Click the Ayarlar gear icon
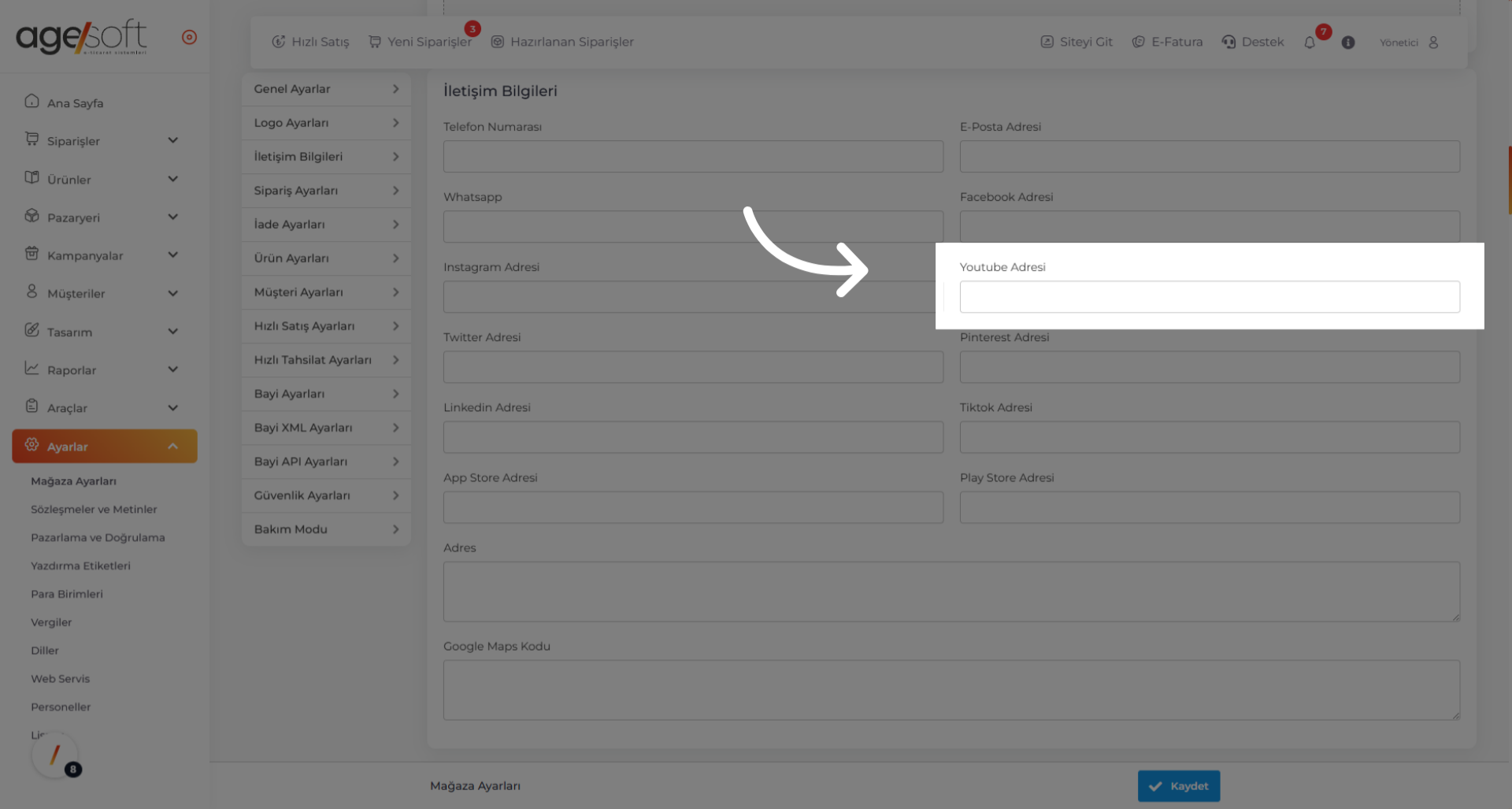 [x=31, y=444]
